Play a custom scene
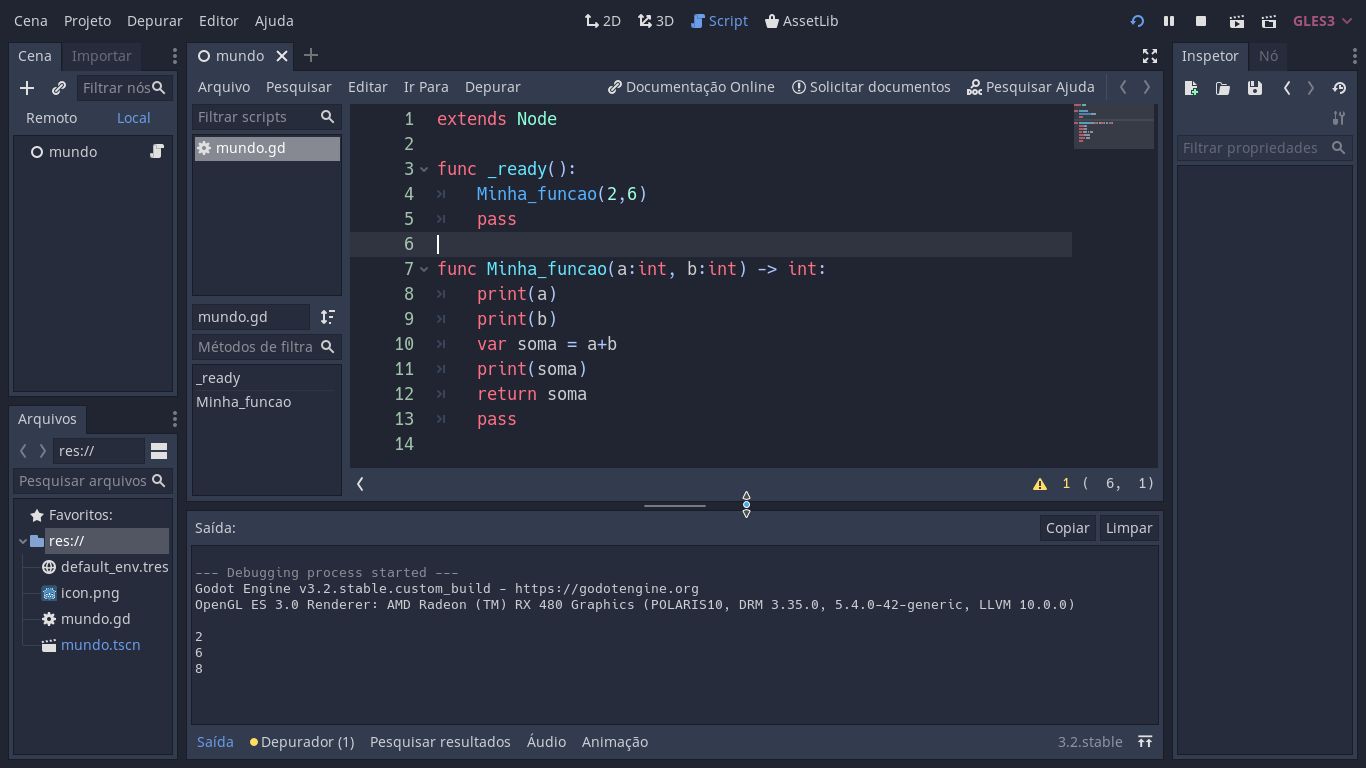Screen dimensions: 1366x768 point(1269,21)
